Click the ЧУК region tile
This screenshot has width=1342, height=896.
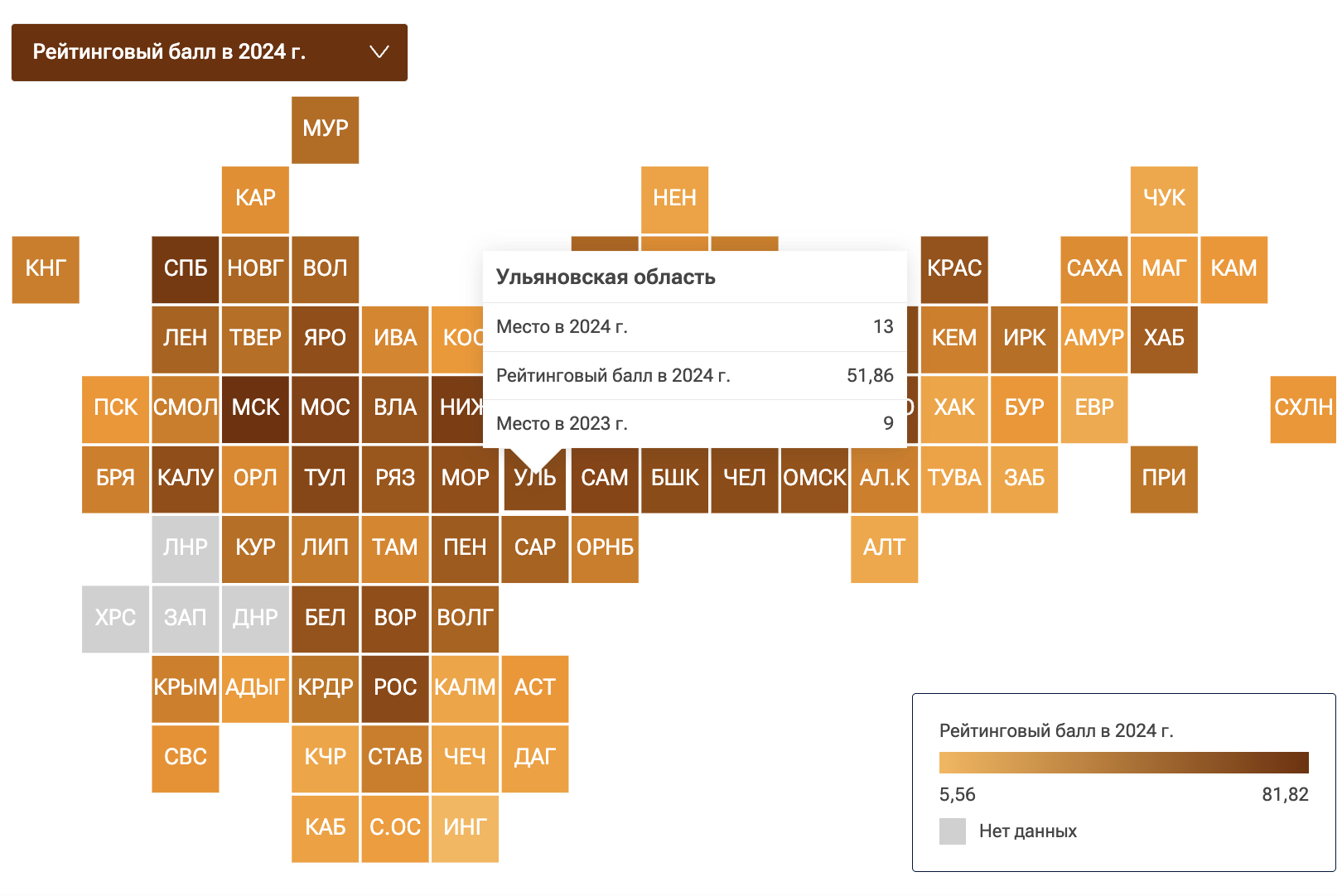1164,199
